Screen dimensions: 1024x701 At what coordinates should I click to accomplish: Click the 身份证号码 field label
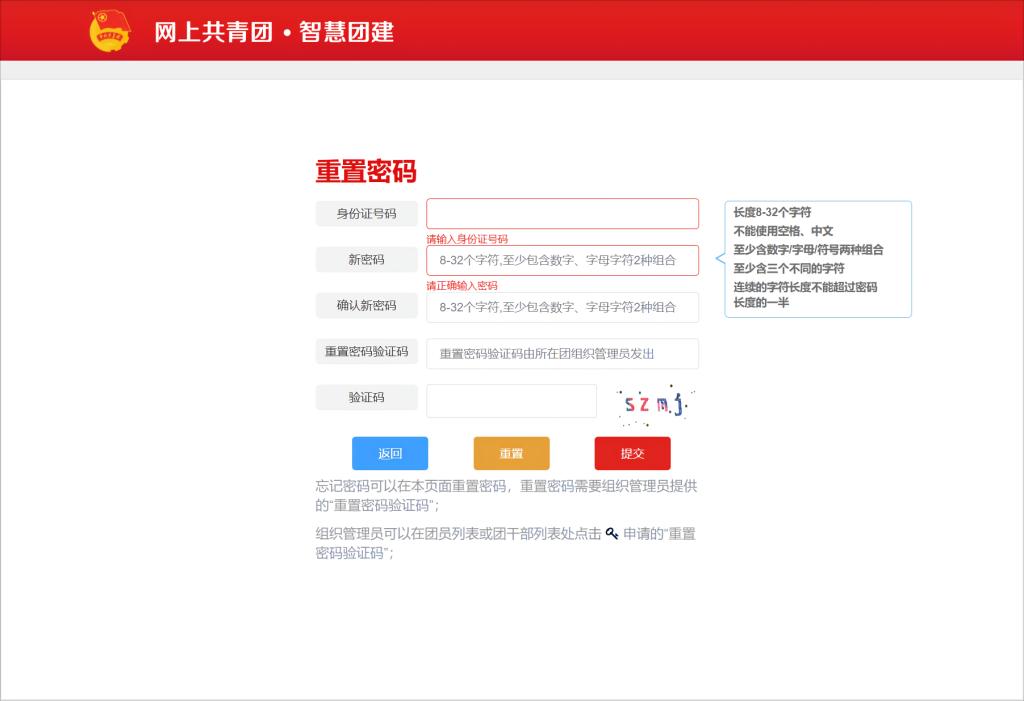click(x=366, y=214)
